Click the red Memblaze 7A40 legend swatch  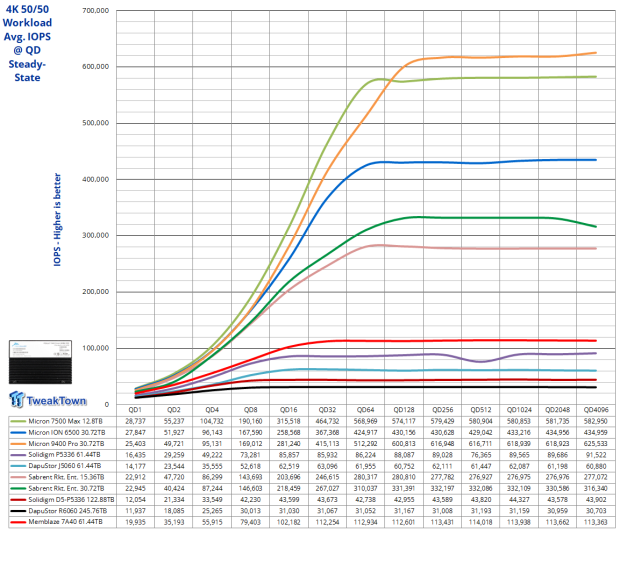click(x=18, y=522)
